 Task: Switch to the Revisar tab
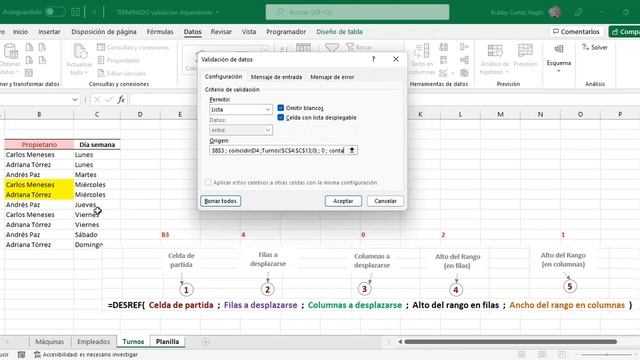(x=221, y=31)
